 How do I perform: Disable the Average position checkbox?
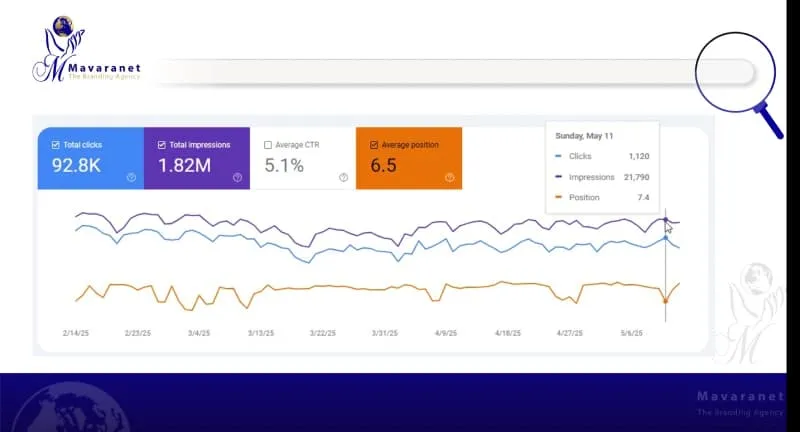(374, 145)
